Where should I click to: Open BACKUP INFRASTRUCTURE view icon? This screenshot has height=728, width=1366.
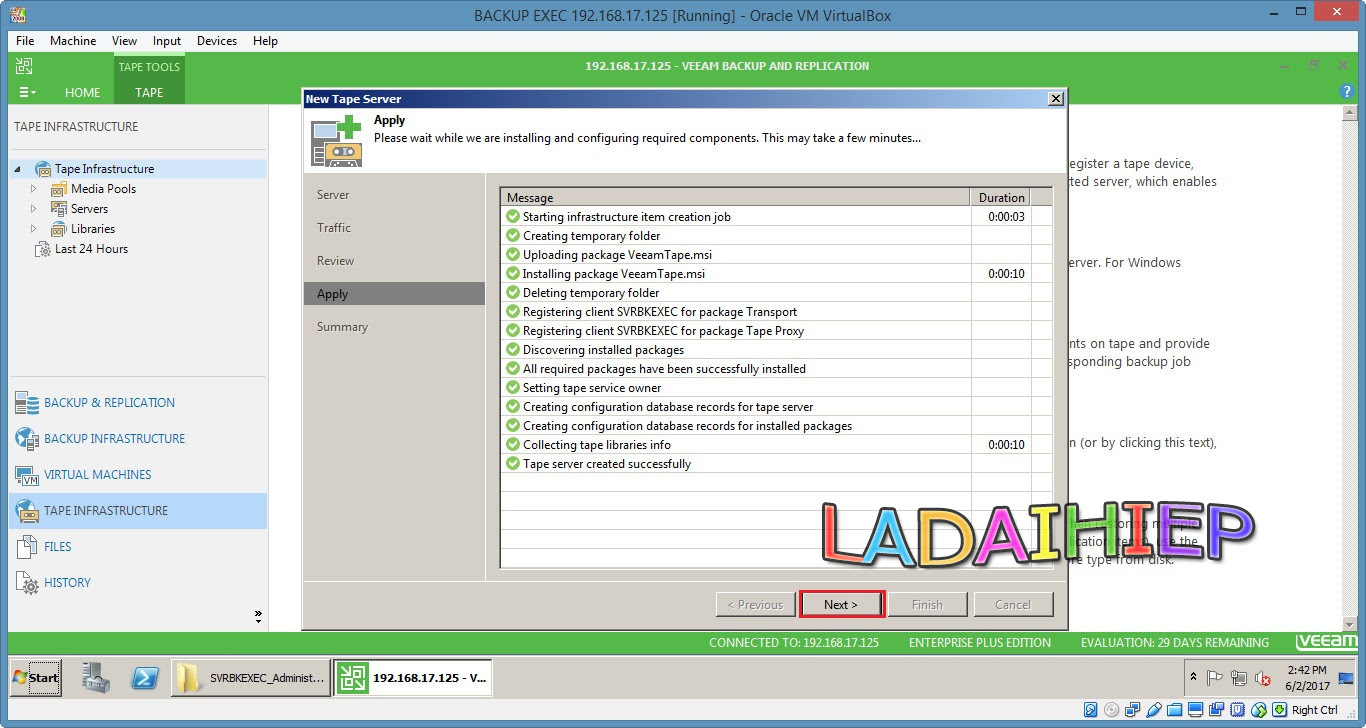pyautogui.click(x=27, y=439)
